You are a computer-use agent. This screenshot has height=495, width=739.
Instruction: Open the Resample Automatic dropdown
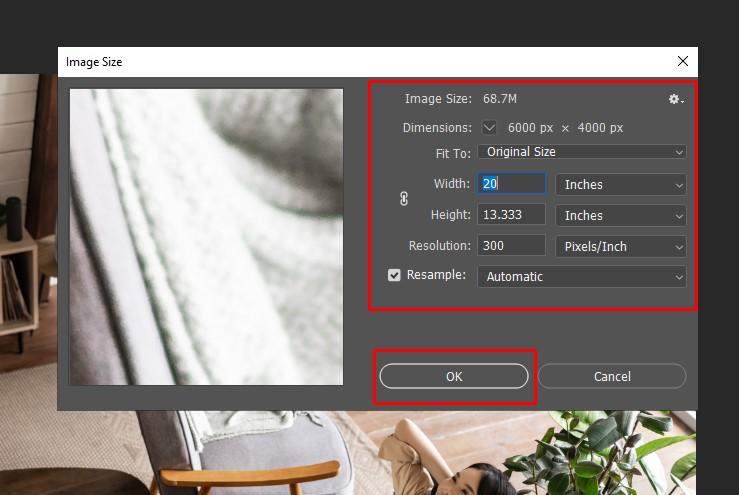click(582, 277)
